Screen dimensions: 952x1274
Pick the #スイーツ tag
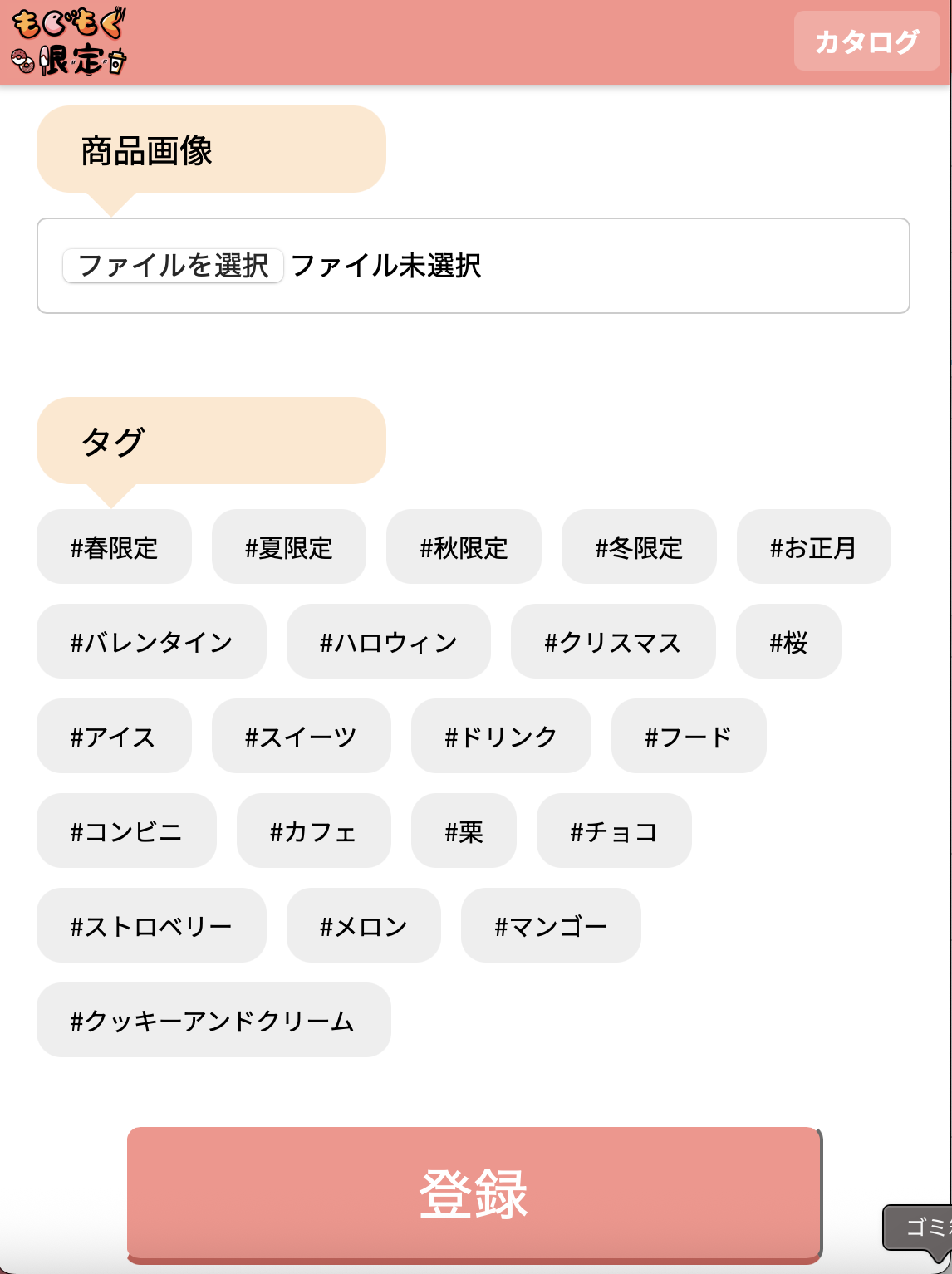pyautogui.click(x=302, y=737)
